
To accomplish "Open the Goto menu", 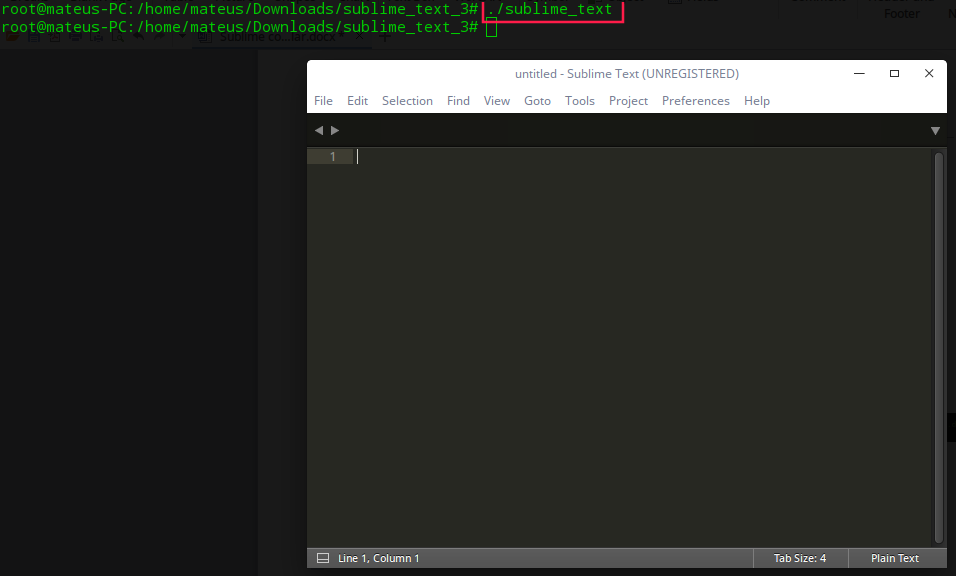I will (537, 101).
